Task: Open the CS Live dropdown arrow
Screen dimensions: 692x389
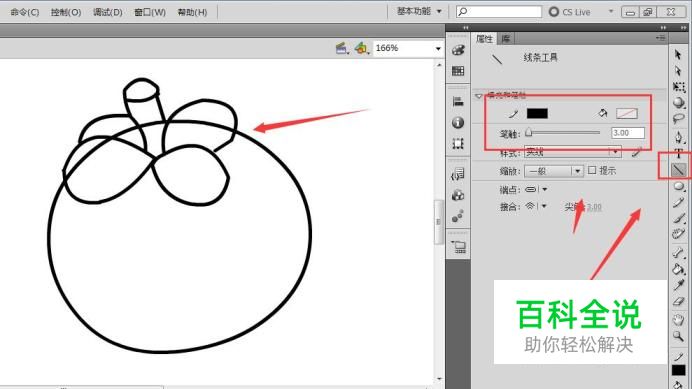Action: tap(611, 11)
